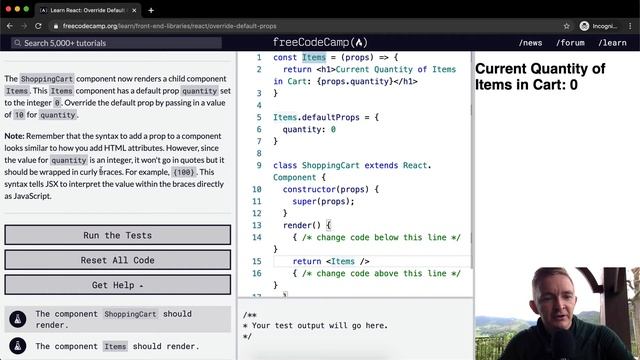640x360 pixels.
Task: Click the macOS red close window button
Action: [8, 9]
